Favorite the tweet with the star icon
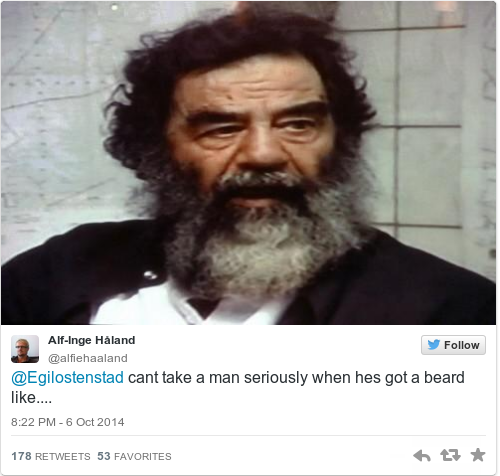The image size is (500, 476). coord(478,455)
